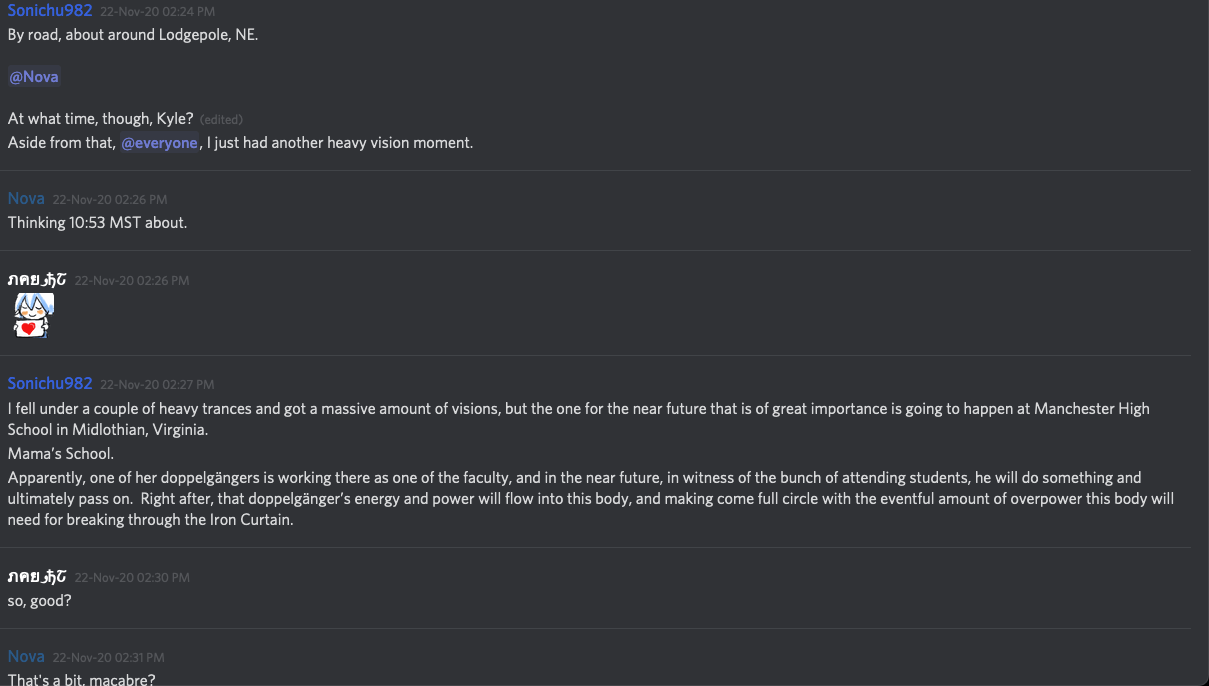Screen dimensions: 1209x686
Task: Click the 22-Nov-20 02:24 PM timestamp
Action: 157,12
